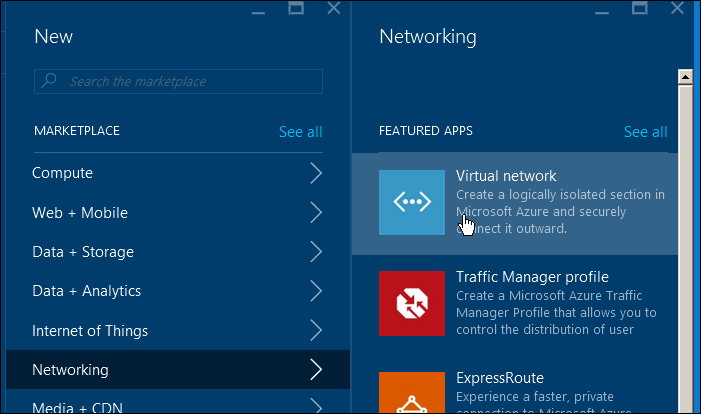
Task: Click the Traffic Manager profile description text
Action: pyautogui.click(x=556, y=313)
